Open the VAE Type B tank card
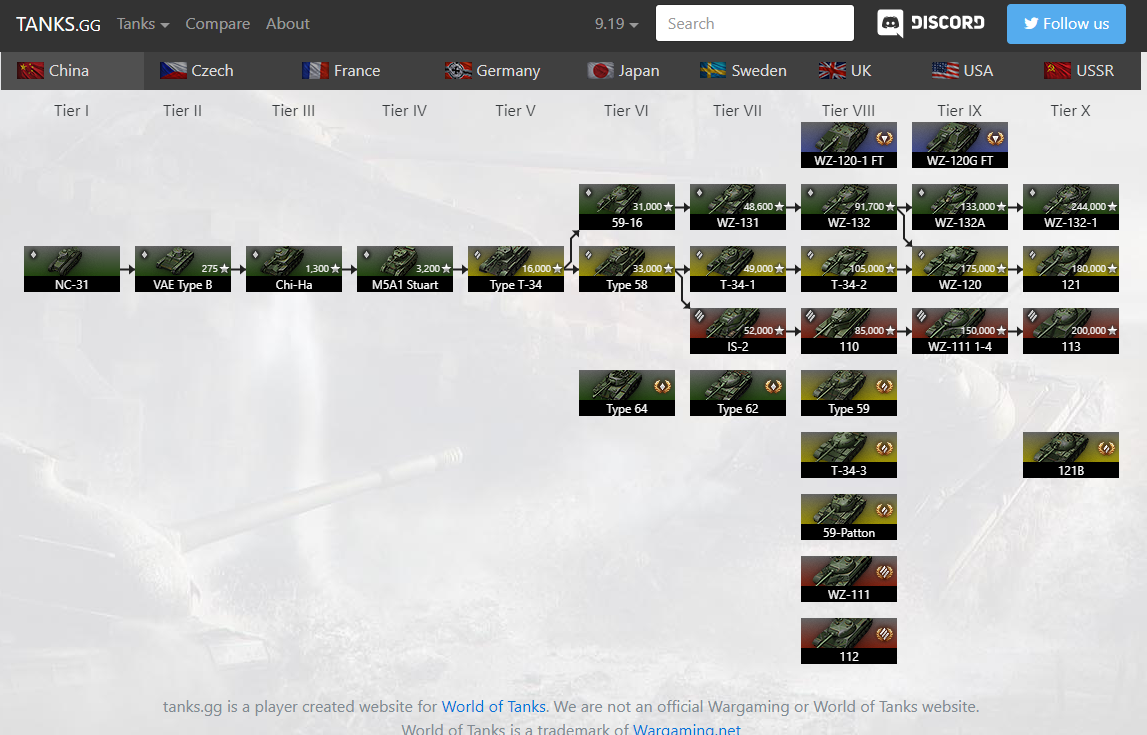1147x735 pixels. pyautogui.click(x=183, y=269)
